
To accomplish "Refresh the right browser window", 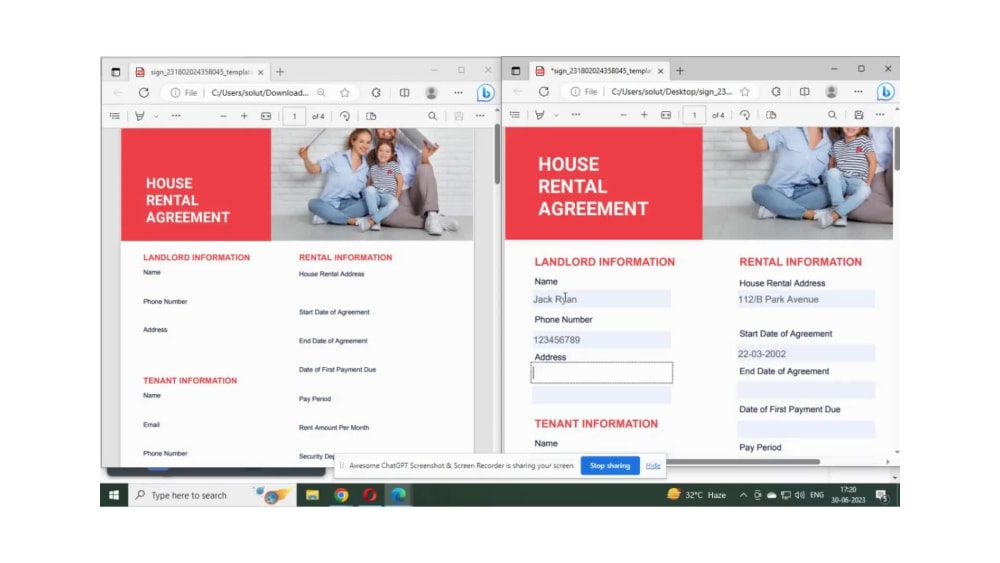I will coord(544,91).
